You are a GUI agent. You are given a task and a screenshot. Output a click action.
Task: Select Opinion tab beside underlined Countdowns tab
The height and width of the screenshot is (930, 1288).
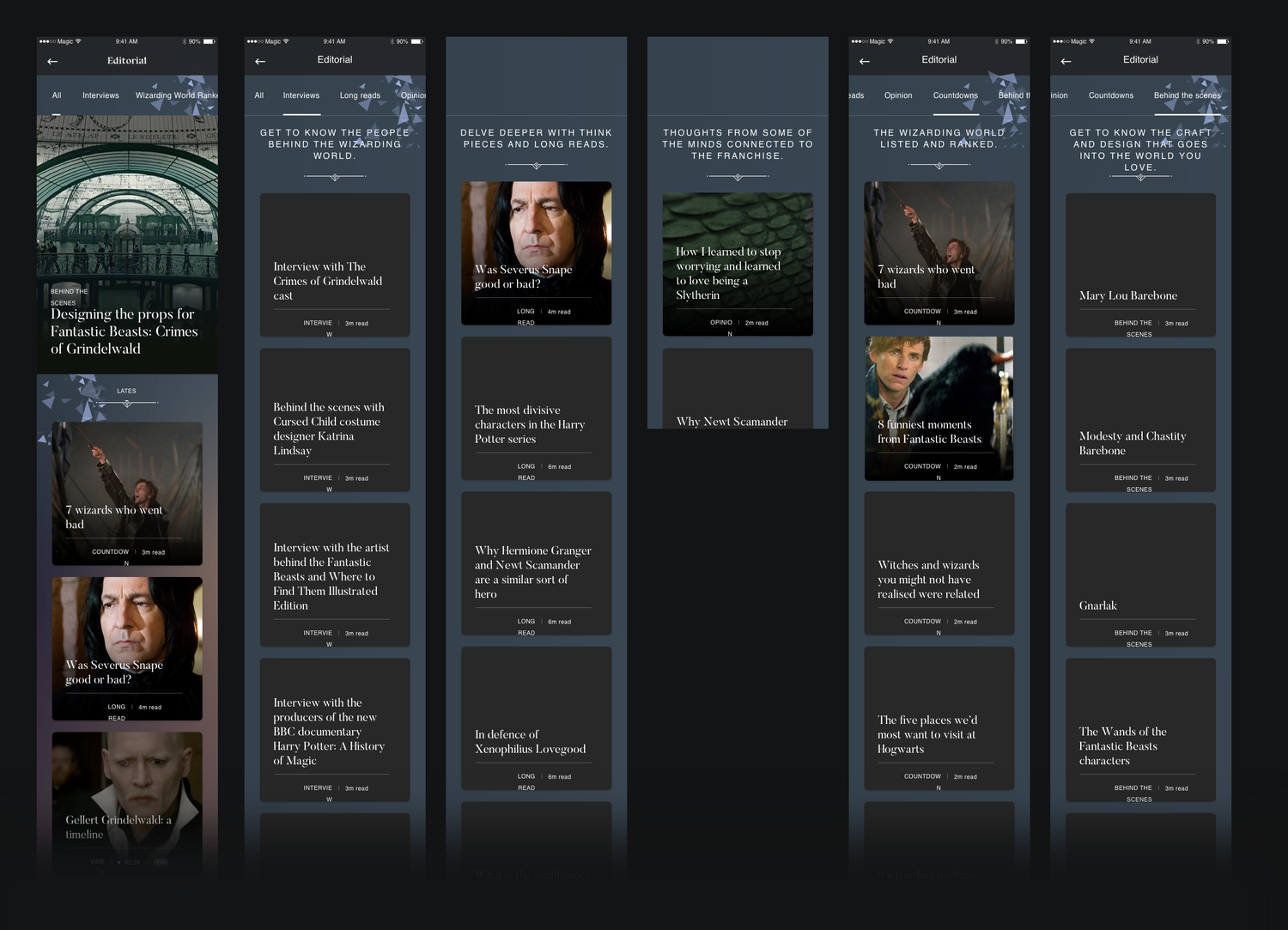[898, 95]
